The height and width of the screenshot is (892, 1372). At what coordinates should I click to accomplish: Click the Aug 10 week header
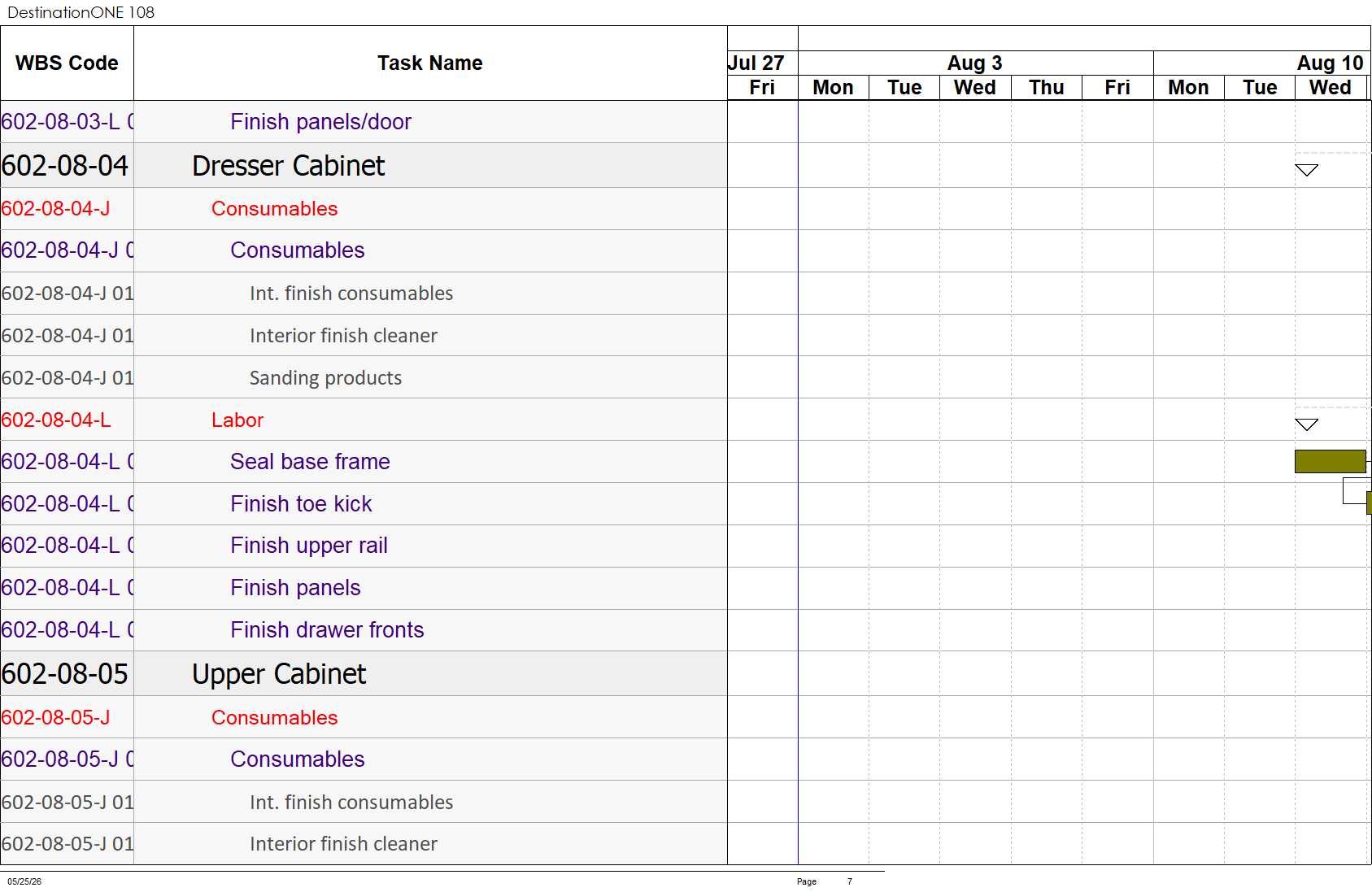tap(1330, 63)
